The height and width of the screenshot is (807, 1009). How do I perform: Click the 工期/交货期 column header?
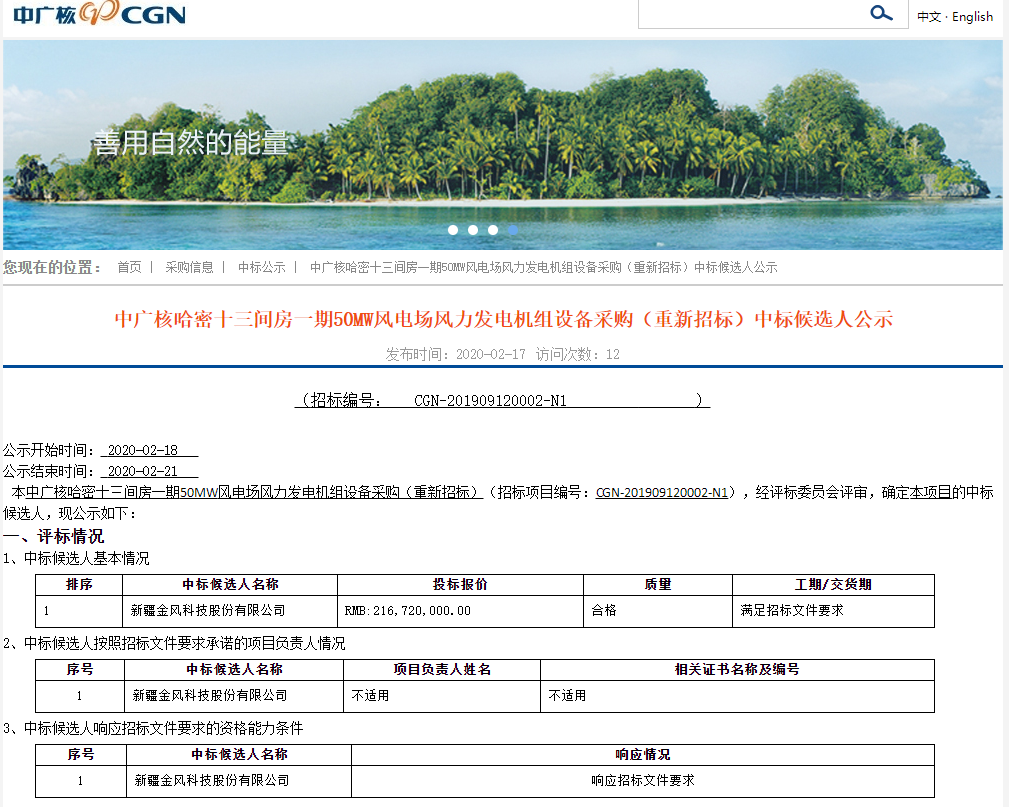pos(833,584)
